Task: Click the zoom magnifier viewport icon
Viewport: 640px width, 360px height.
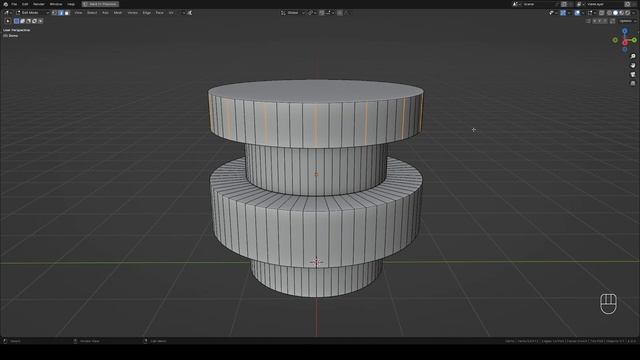Action: (x=633, y=56)
